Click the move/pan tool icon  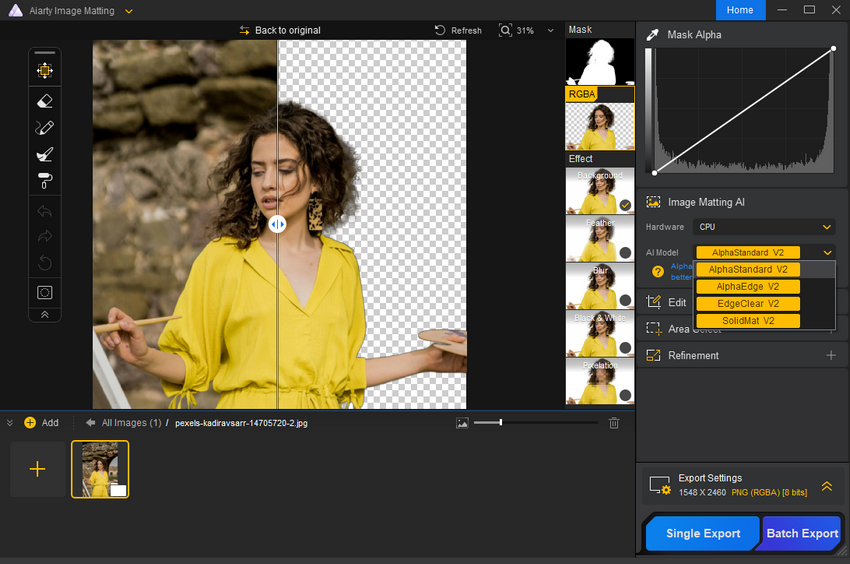pyautogui.click(x=44, y=71)
